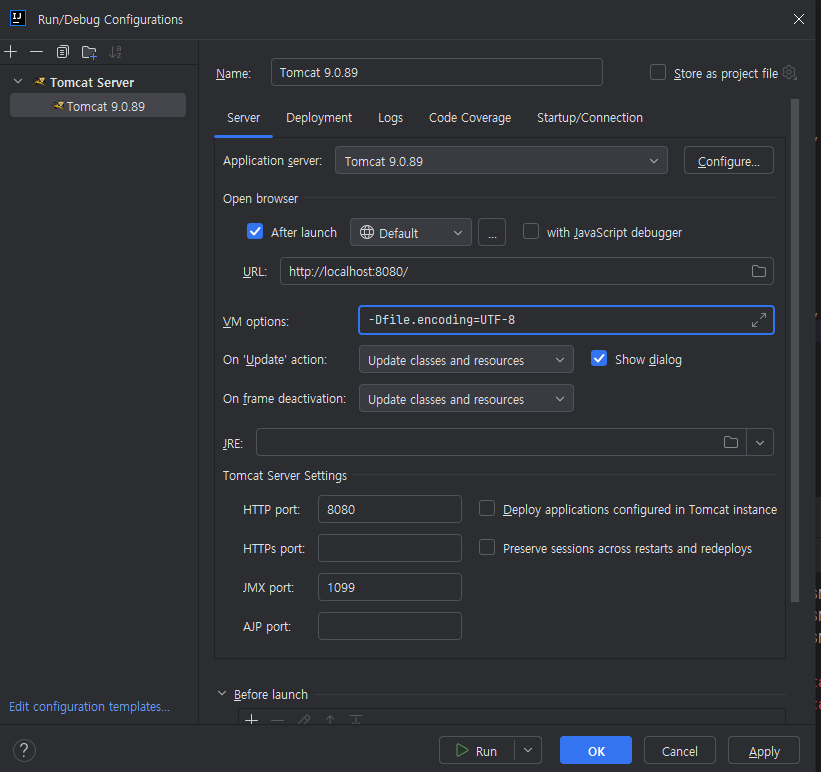Add a new run configuration
The width and height of the screenshot is (821, 772).
click(10, 52)
